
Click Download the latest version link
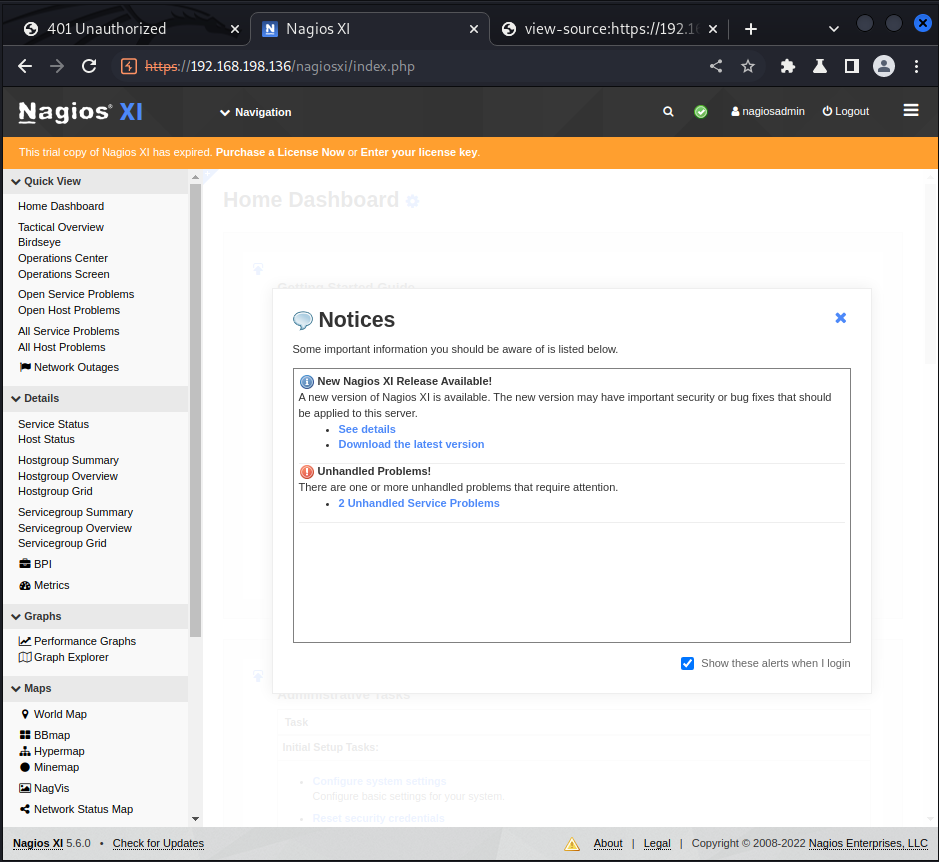(411, 444)
